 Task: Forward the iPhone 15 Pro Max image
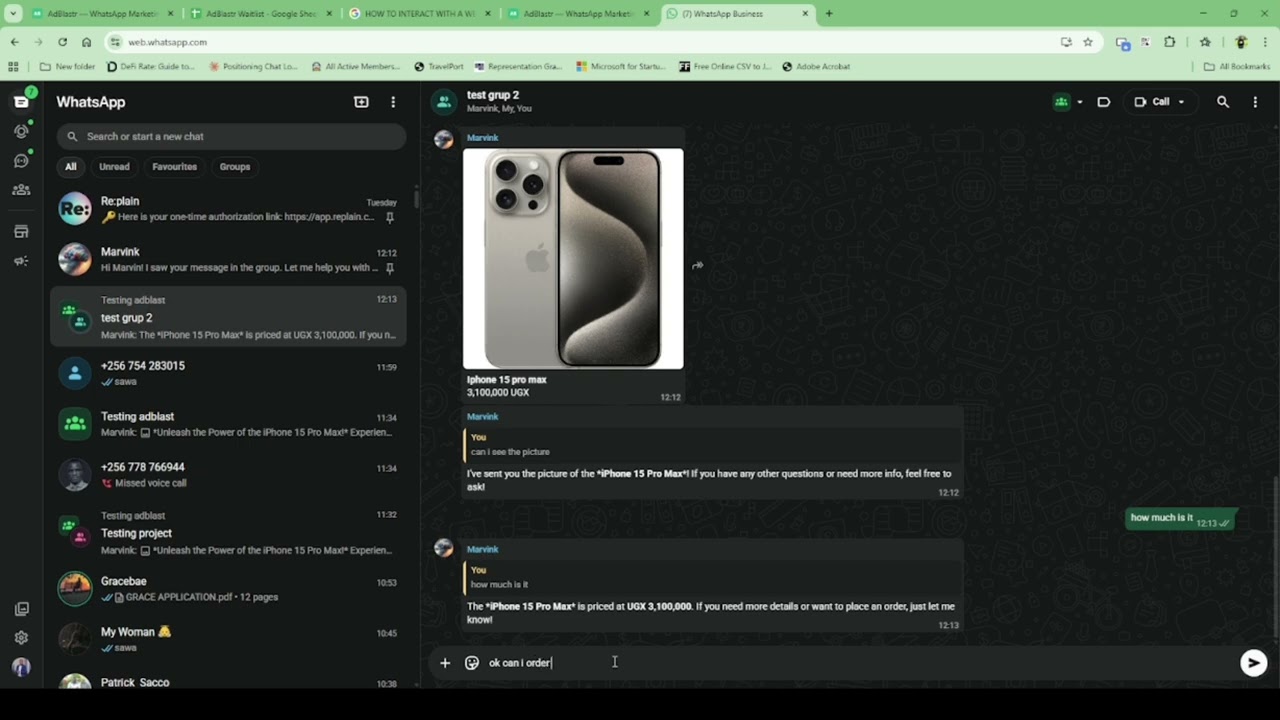(x=698, y=266)
